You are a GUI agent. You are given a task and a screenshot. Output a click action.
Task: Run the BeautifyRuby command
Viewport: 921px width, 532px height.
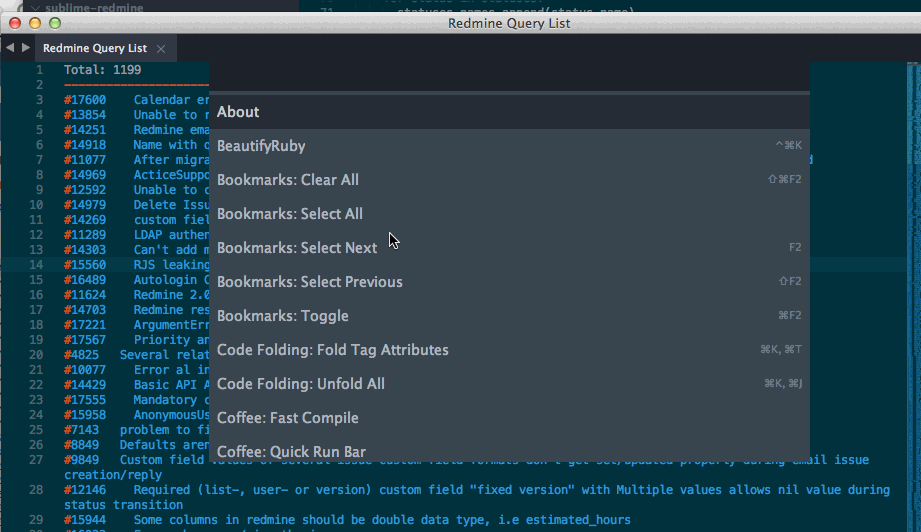pyautogui.click(x=509, y=146)
